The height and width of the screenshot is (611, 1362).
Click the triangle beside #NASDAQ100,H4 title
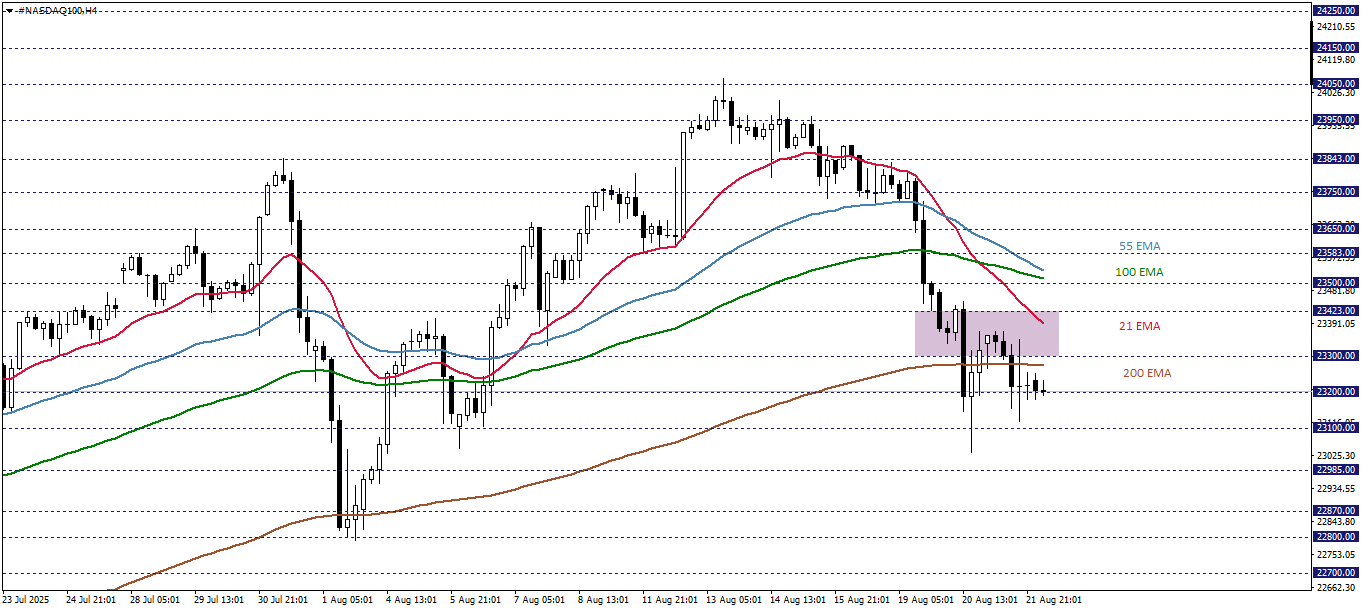coord(8,9)
